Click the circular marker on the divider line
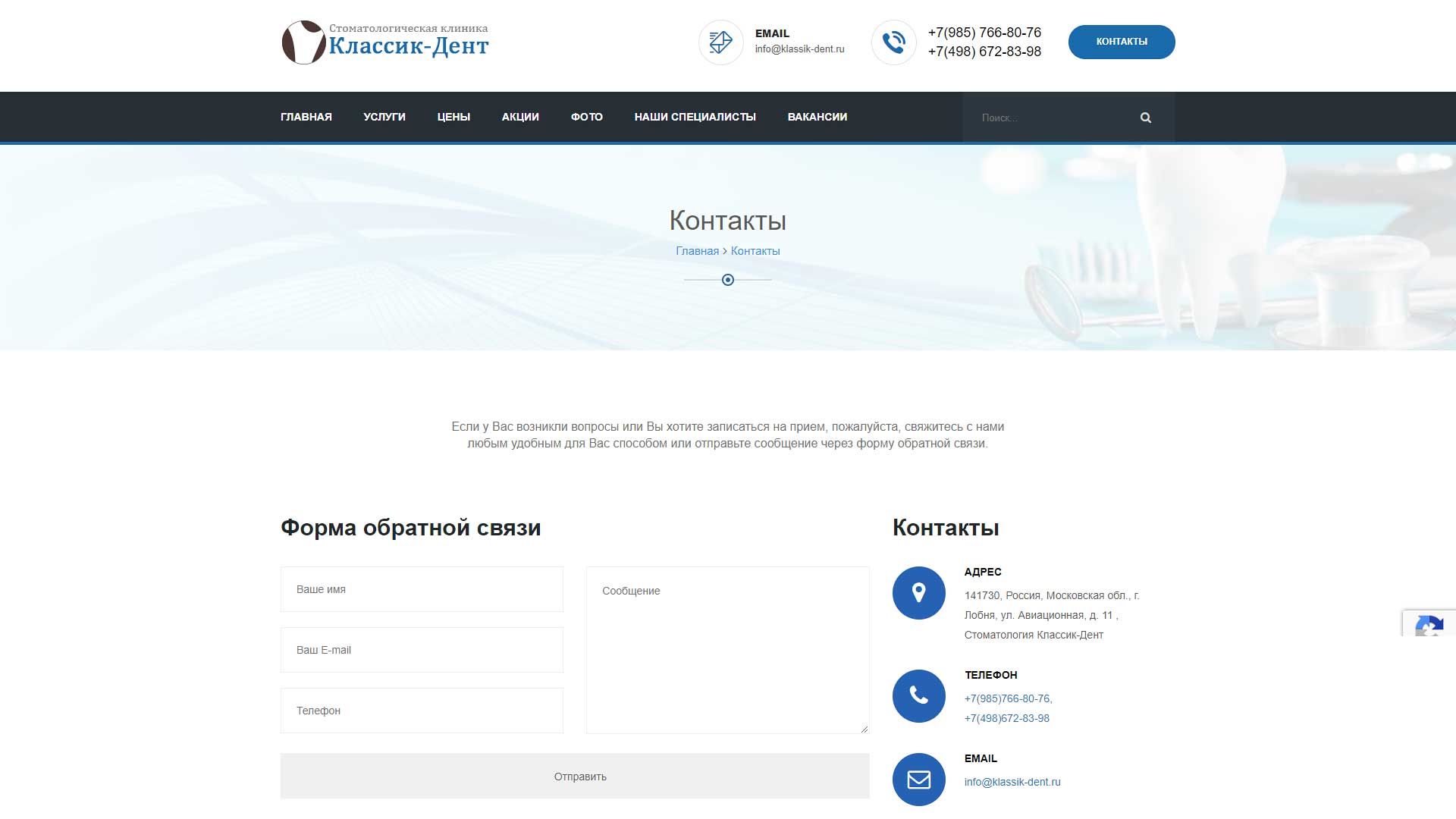1456x819 pixels. click(x=728, y=280)
